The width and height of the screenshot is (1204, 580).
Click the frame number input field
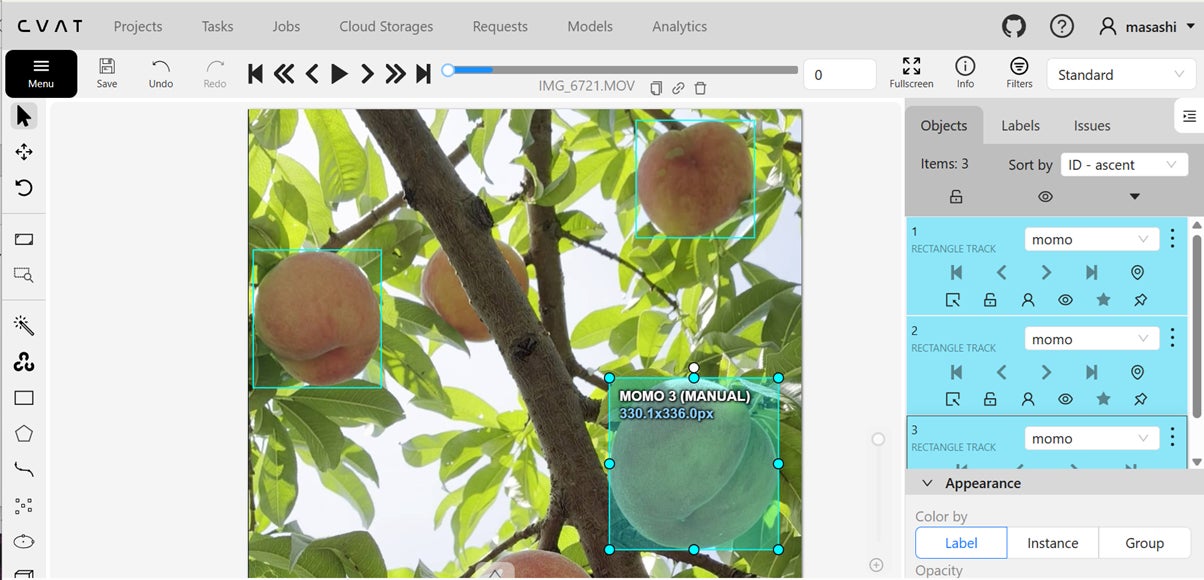pyautogui.click(x=840, y=74)
